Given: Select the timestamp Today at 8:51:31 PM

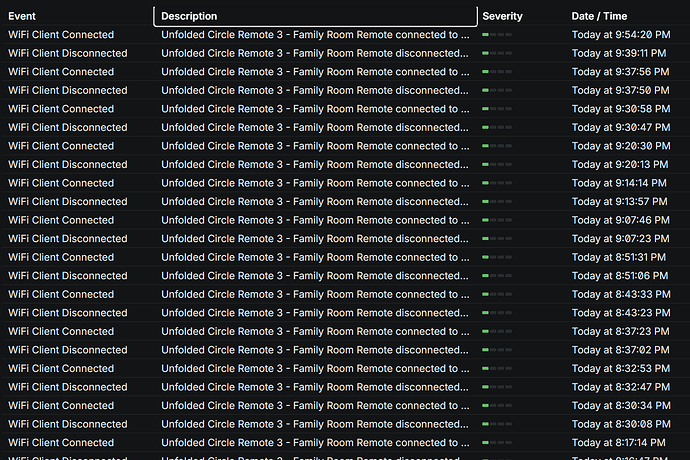Looking at the screenshot, I should point(619,257).
